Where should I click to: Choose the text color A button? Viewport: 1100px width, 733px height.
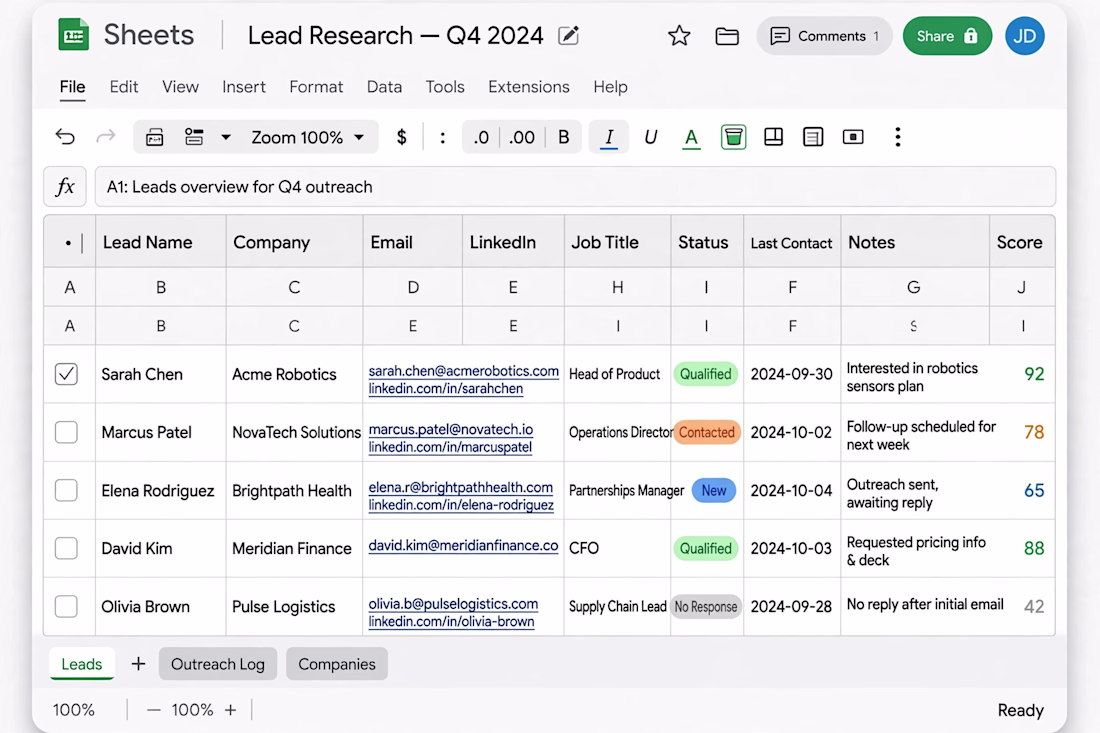pos(691,137)
